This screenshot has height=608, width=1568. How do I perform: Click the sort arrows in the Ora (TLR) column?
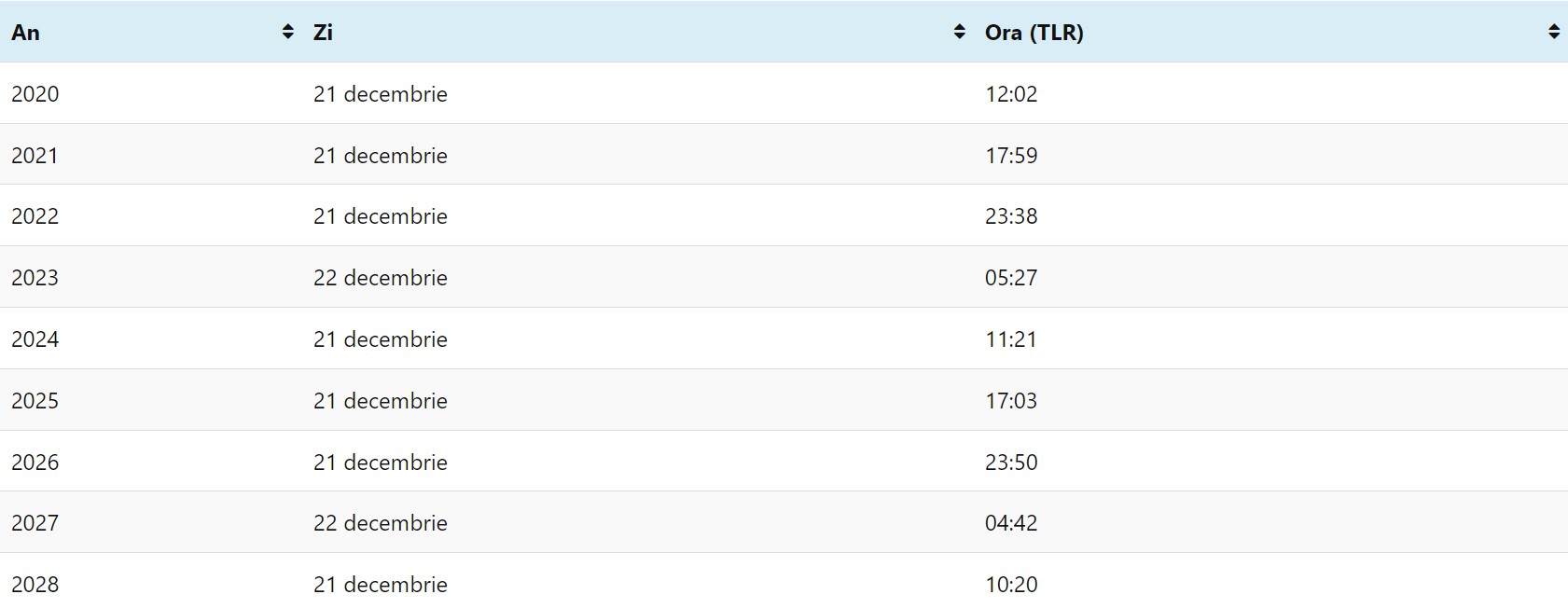pyautogui.click(x=1553, y=32)
